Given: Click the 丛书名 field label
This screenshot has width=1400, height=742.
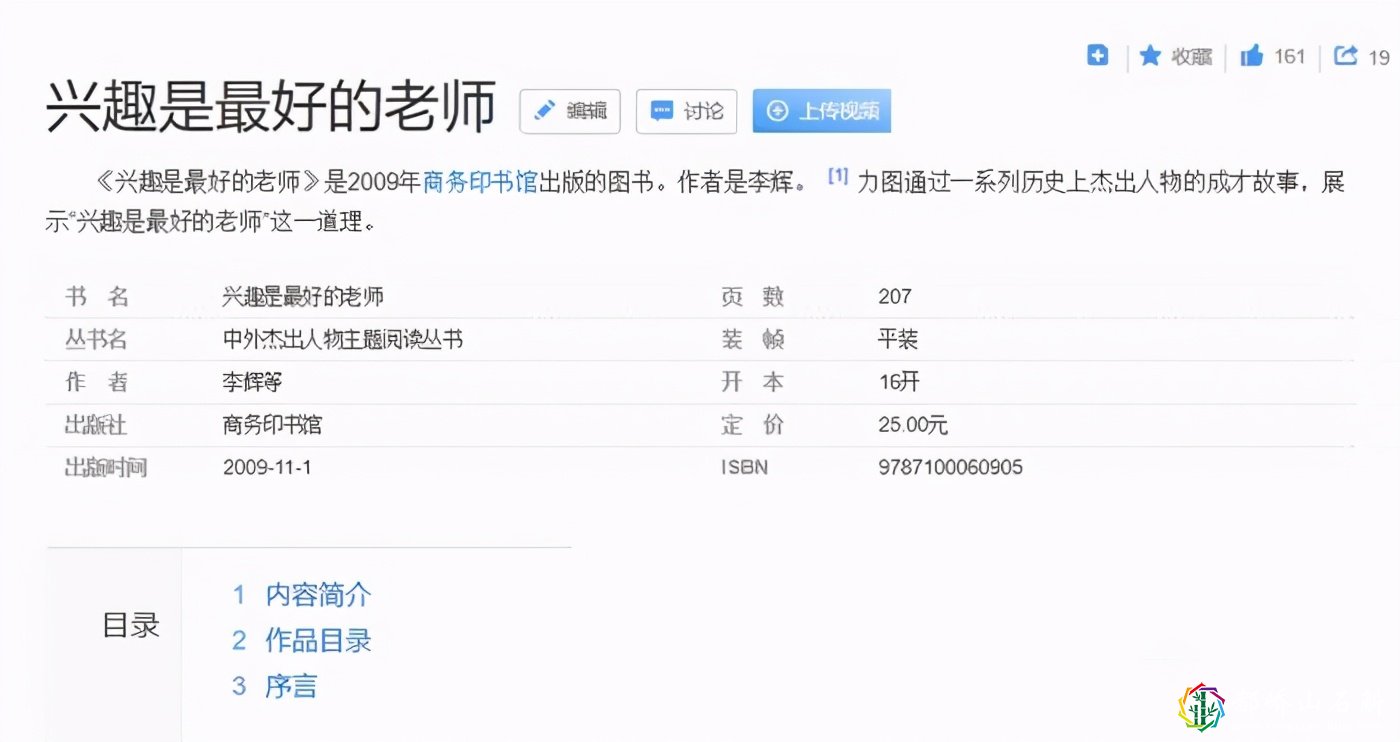Looking at the screenshot, I should click(x=96, y=340).
